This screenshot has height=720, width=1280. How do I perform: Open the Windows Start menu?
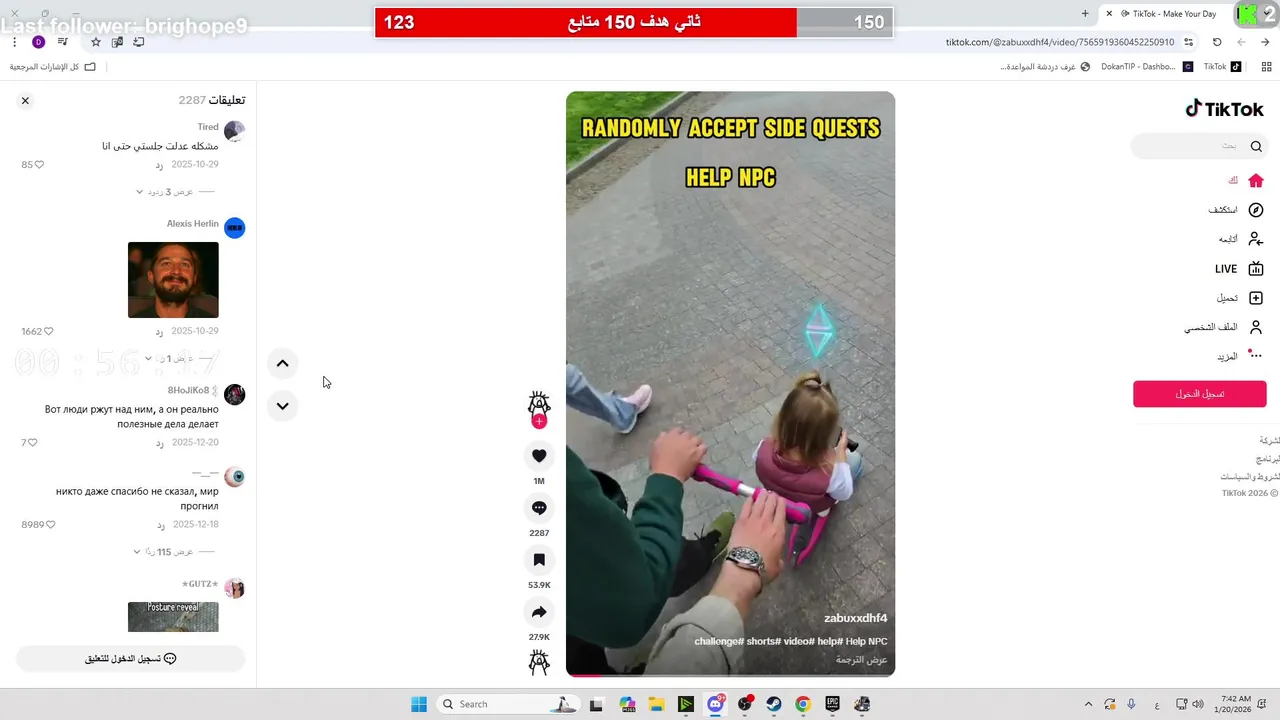click(x=419, y=704)
